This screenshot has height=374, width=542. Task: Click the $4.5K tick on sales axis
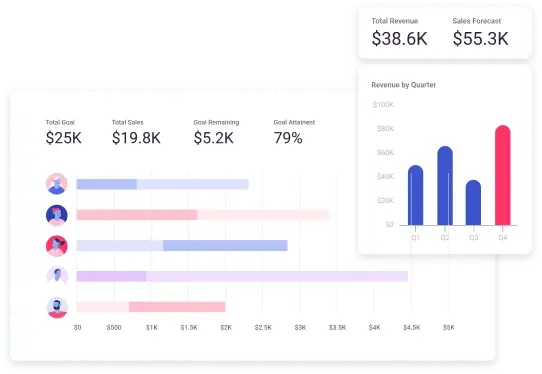[412, 327]
